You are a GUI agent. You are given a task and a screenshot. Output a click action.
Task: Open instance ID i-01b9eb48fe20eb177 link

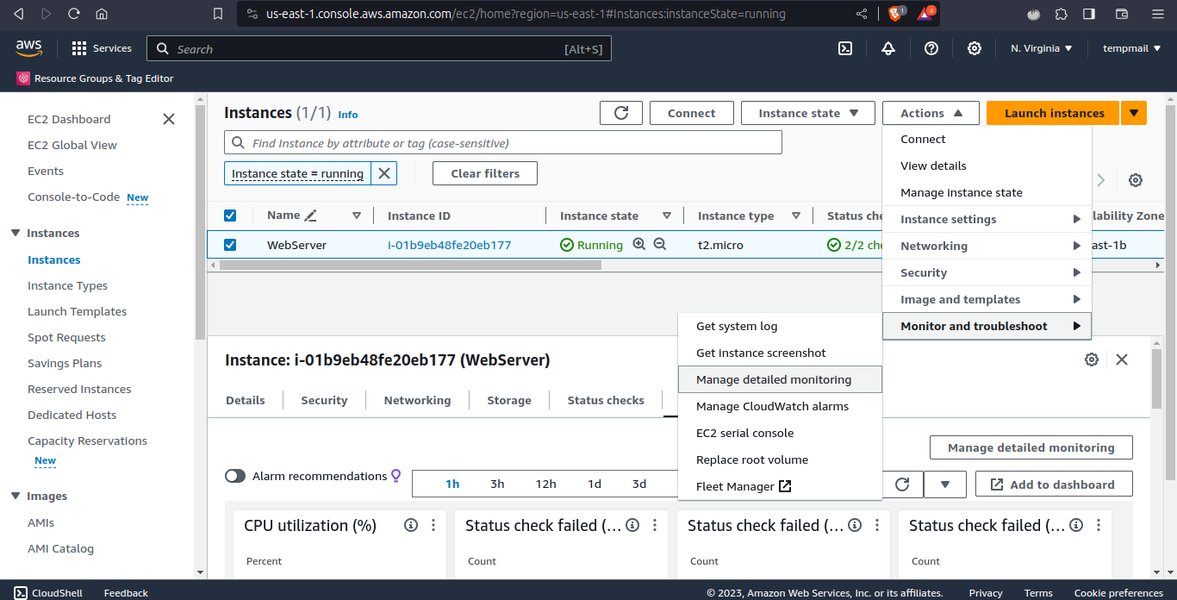pos(449,245)
